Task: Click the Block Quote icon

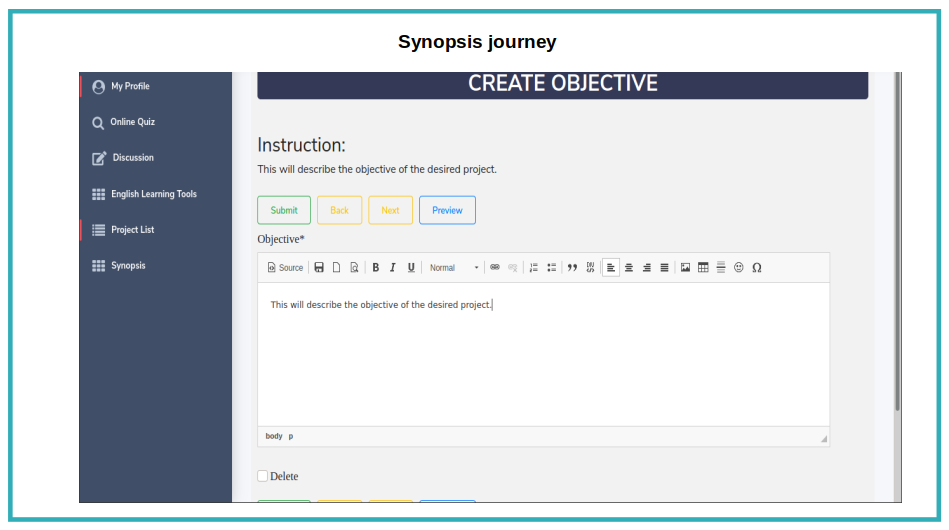Action: coord(572,267)
